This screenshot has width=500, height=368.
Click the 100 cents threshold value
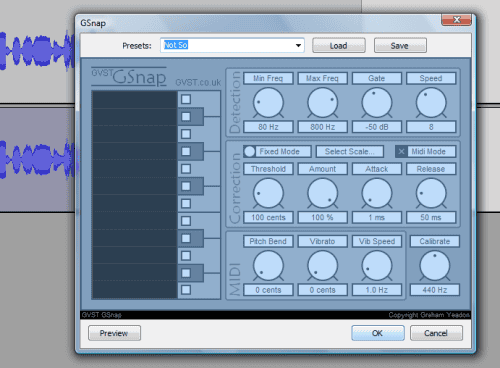point(268,217)
